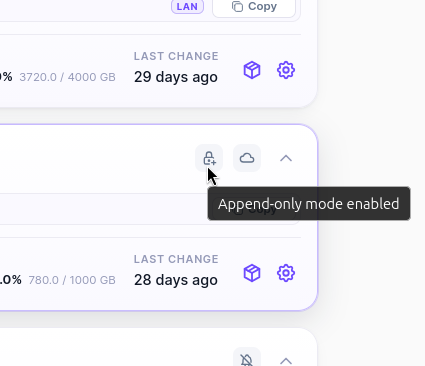Select the 780.0 / 1000 GB usage text
Image resolution: width=425 pixels, height=366 pixels.
coord(72,280)
